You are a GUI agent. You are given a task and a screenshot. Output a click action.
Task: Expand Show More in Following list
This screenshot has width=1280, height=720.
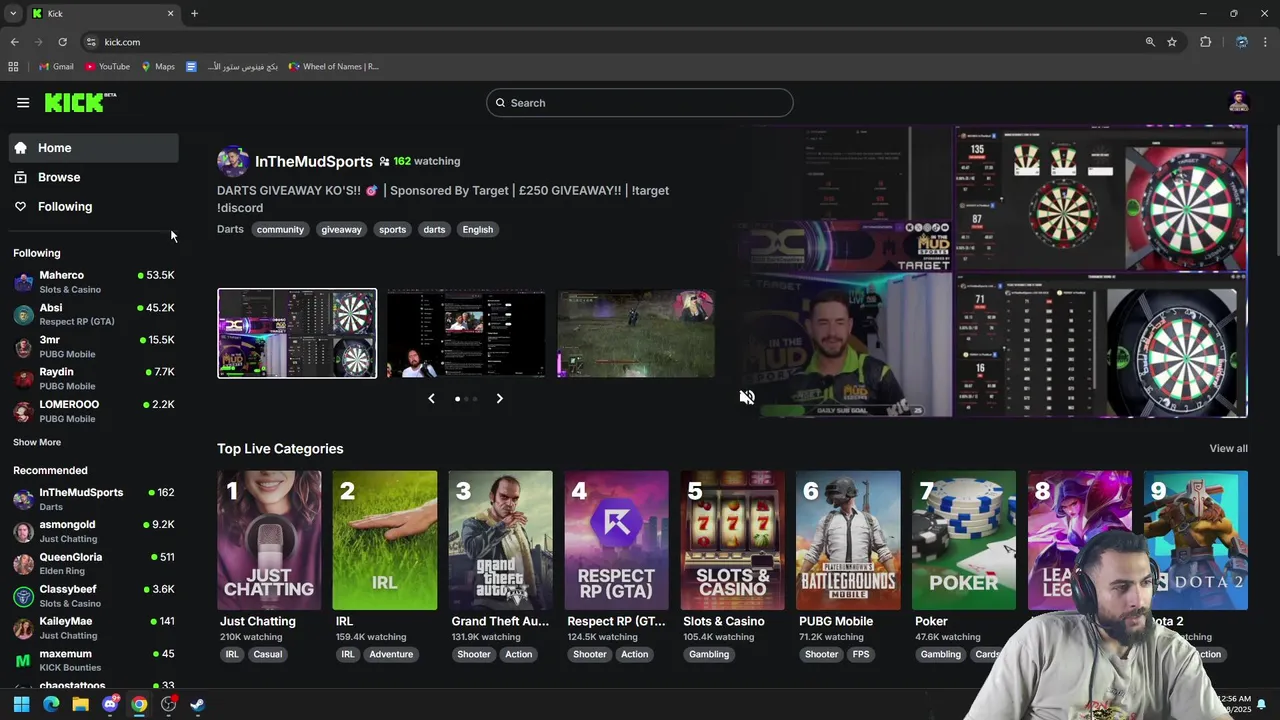pyautogui.click(x=37, y=442)
